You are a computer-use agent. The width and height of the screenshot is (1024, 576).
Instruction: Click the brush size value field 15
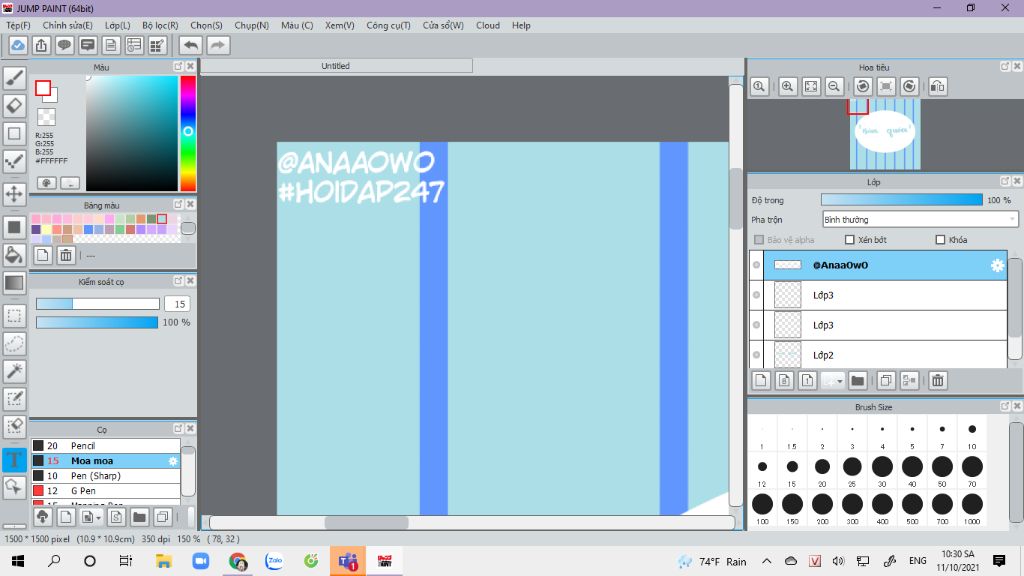178,304
